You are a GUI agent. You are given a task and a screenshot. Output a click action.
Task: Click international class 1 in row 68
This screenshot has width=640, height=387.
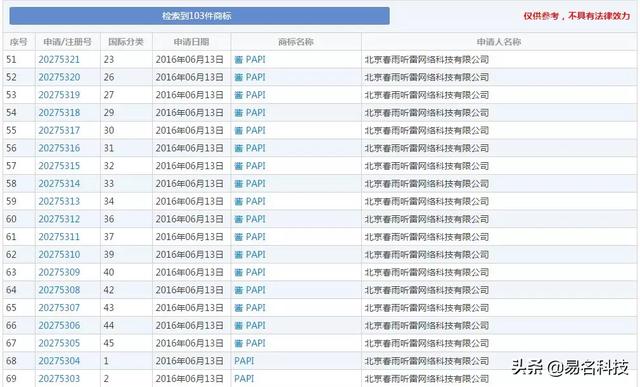pyautogui.click(x=106, y=361)
